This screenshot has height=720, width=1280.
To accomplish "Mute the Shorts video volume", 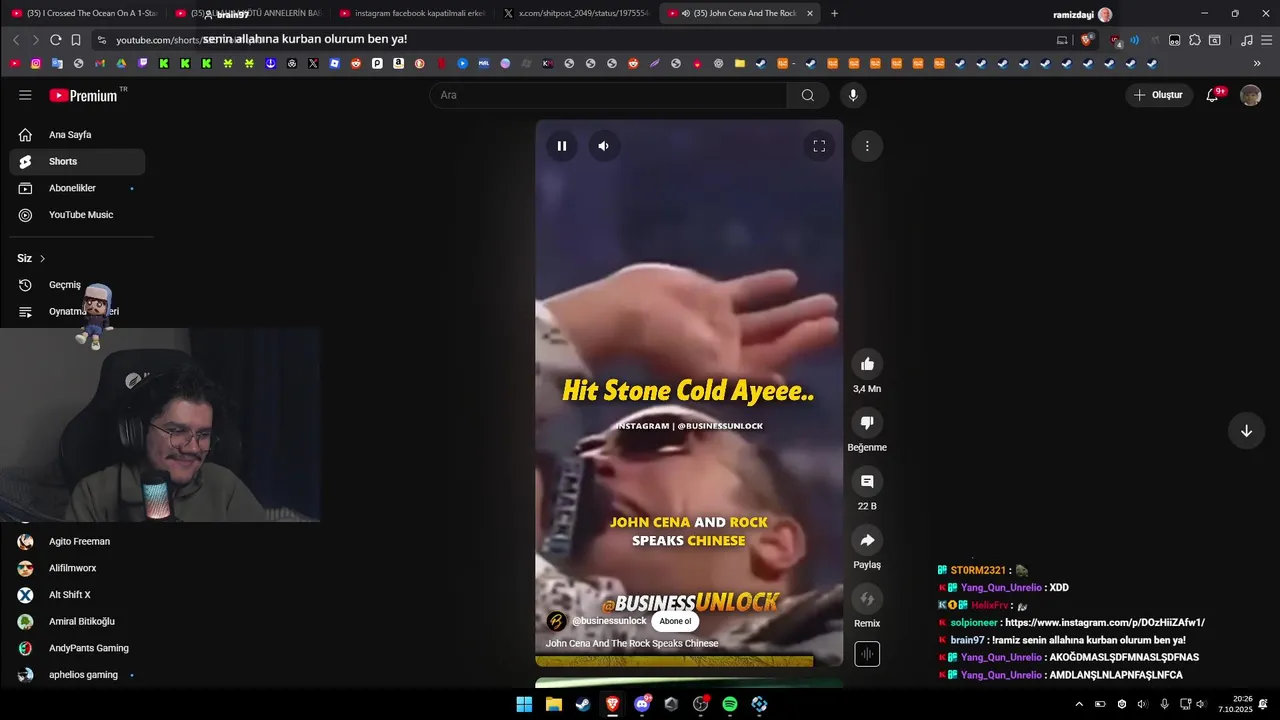I will 603,146.
